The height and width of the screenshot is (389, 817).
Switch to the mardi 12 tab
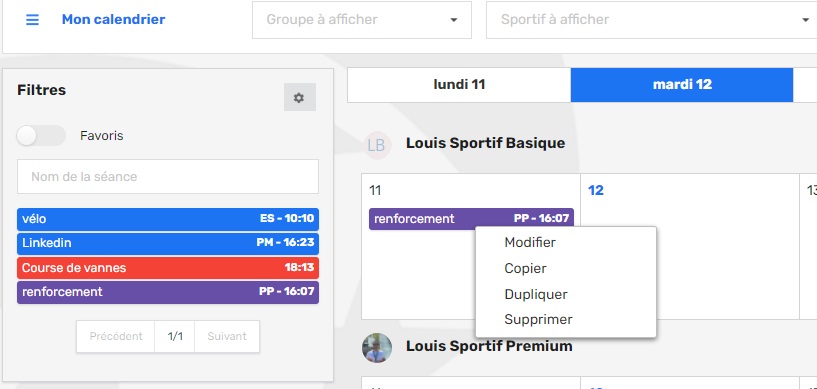coord(682,84)
